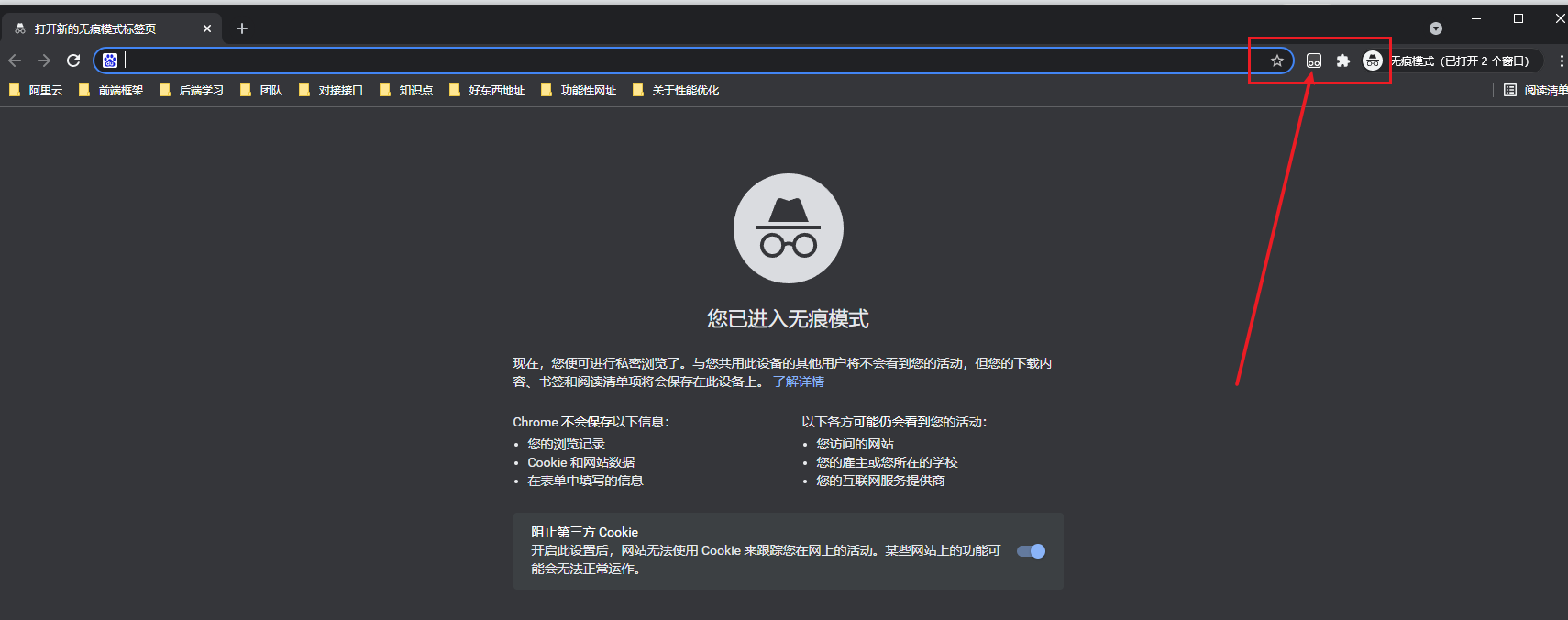Click the 以下各方可能仍会看到您的活动 heading

pos(894,422)
